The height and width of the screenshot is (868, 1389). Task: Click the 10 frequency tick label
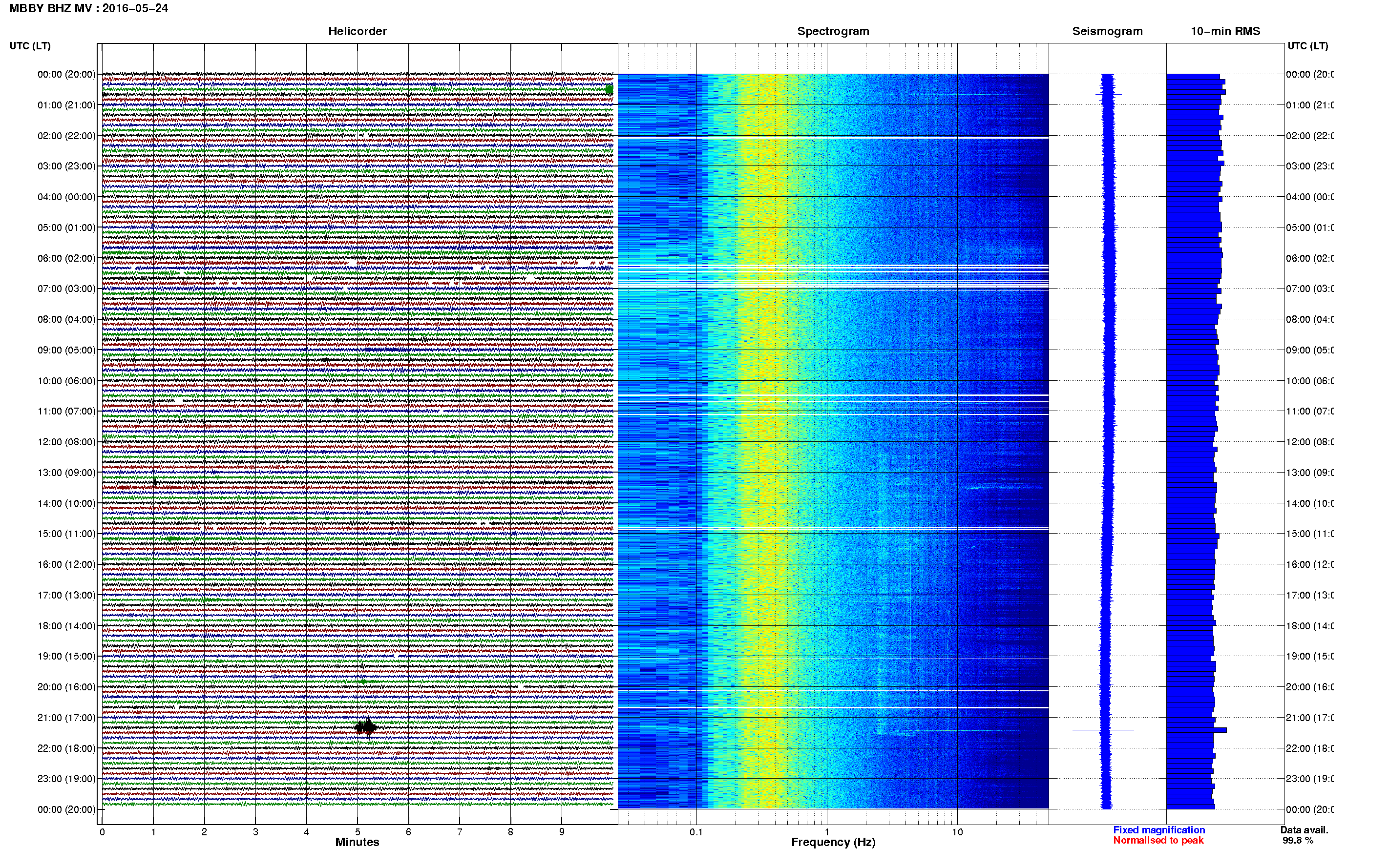pyautogui.click(x=957, y=832)
